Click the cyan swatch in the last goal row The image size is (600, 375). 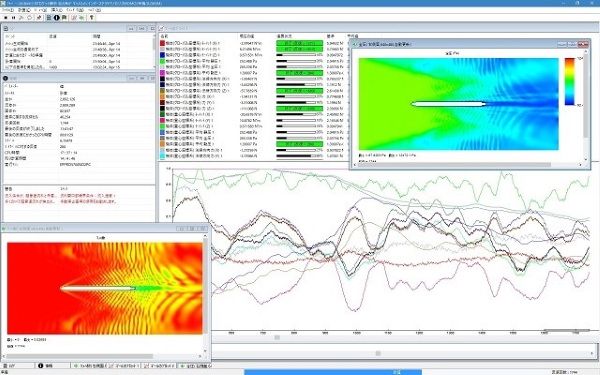(163, 156)
